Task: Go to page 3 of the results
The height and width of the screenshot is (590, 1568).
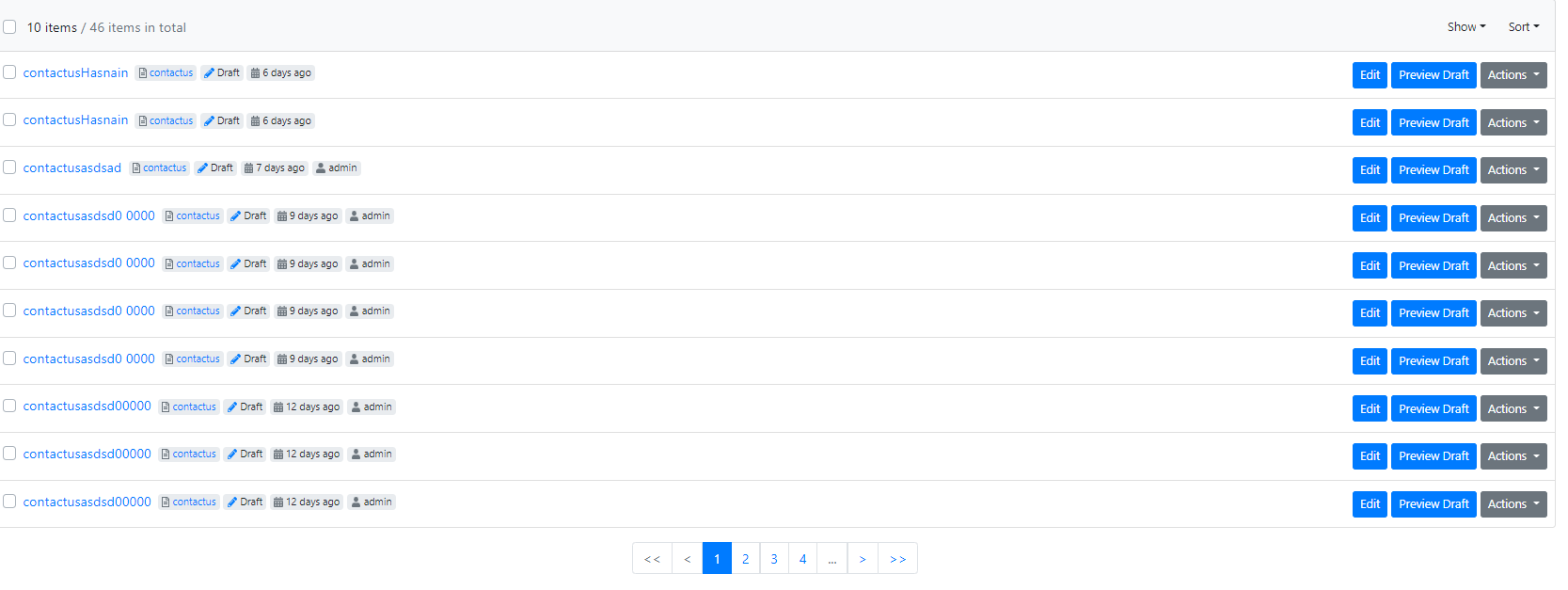Action: (774, 559)
